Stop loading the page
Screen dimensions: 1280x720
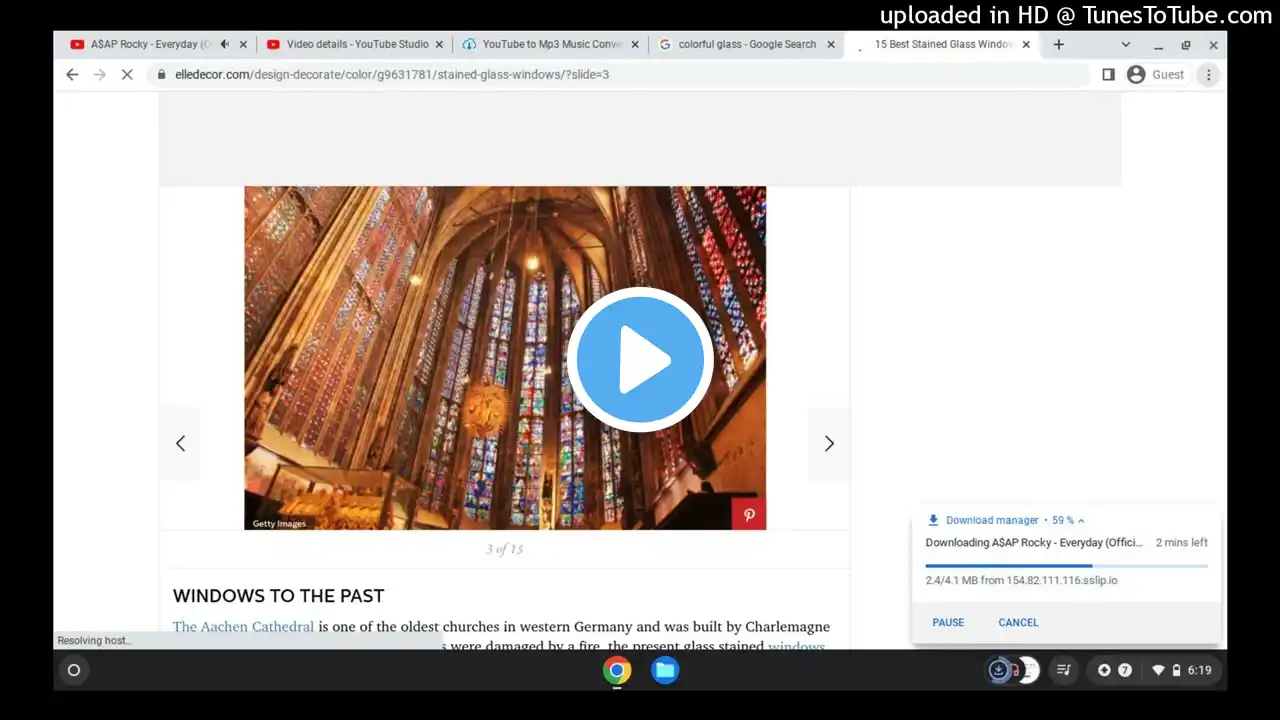pyautogui.click(x=127, y=74)
